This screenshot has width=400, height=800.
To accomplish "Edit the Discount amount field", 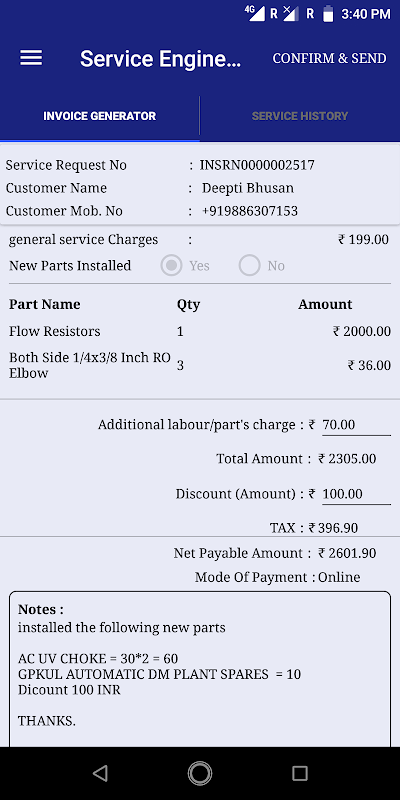I will pos(356,494).
